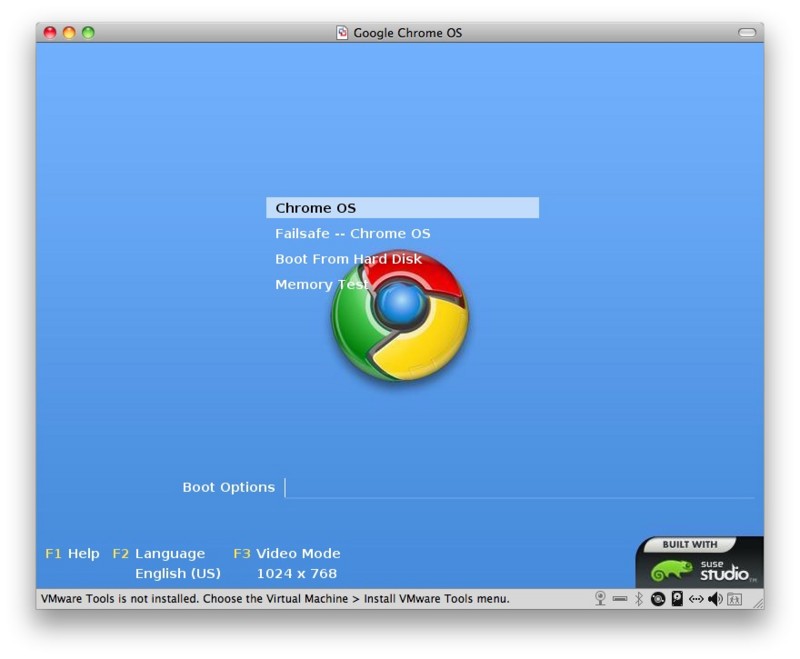Click the green zoom window button
This screenshot has height=659, width=800.
pyautogui.click(x=88, y=33)
